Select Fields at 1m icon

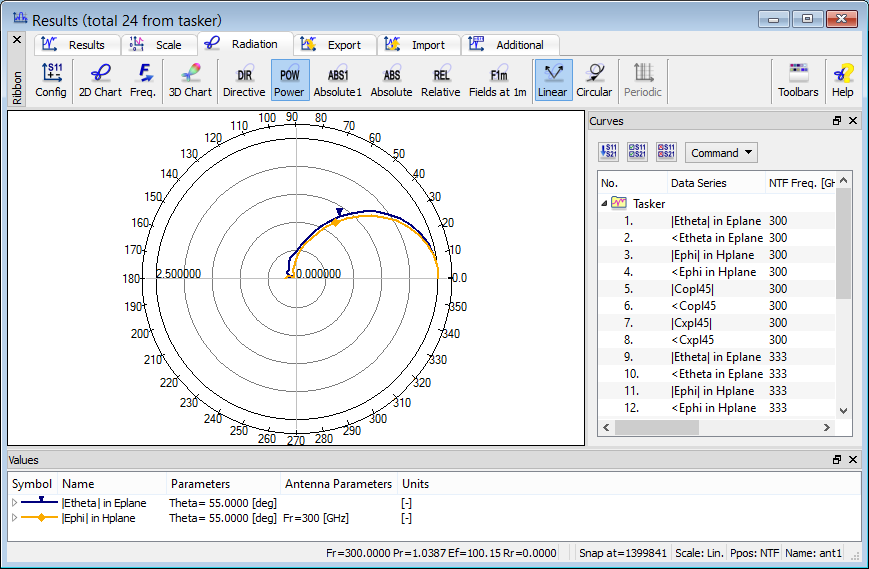498,80
